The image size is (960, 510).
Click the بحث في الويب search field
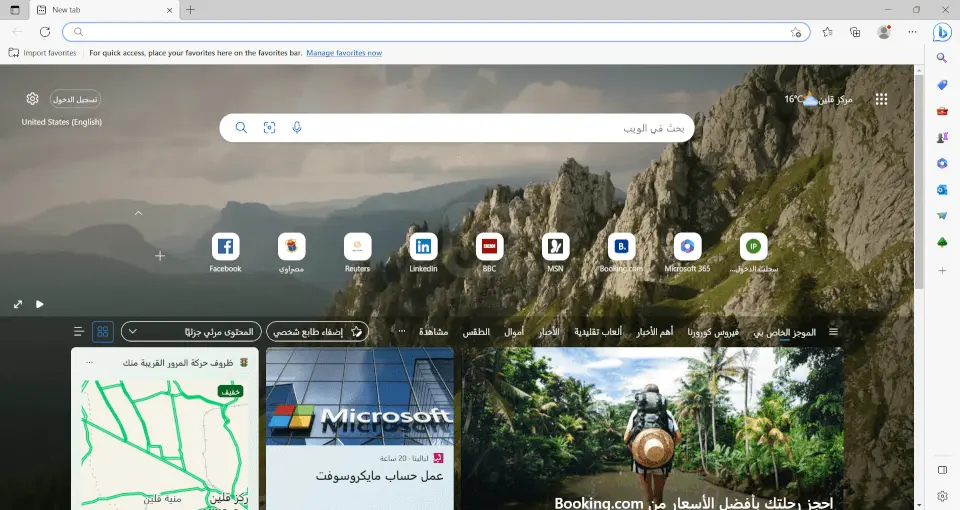click(x=457, y=128)
